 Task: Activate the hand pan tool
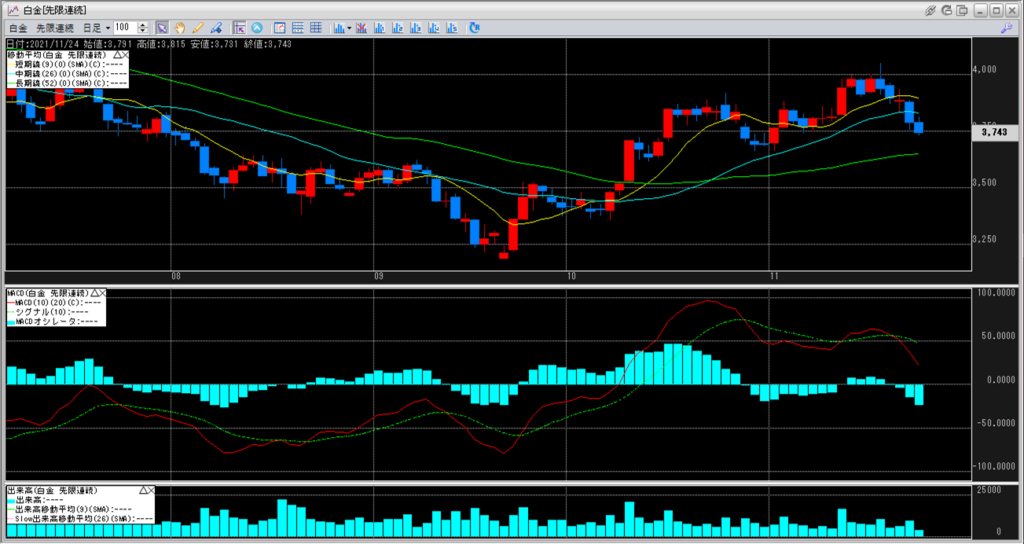[x=180, y=28]
